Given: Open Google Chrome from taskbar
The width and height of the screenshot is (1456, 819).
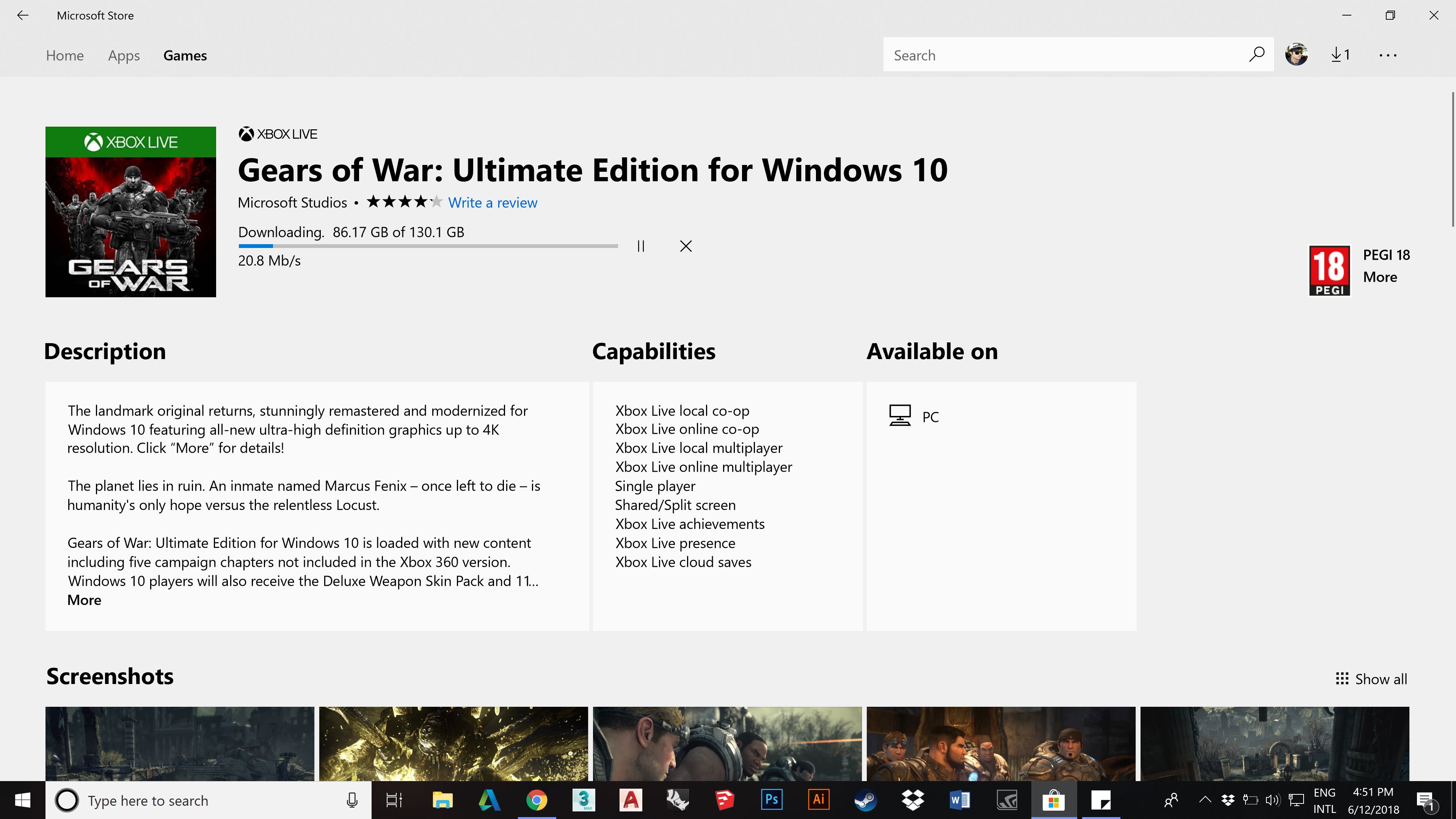Looking at the screenshot, I should [537, 800].
